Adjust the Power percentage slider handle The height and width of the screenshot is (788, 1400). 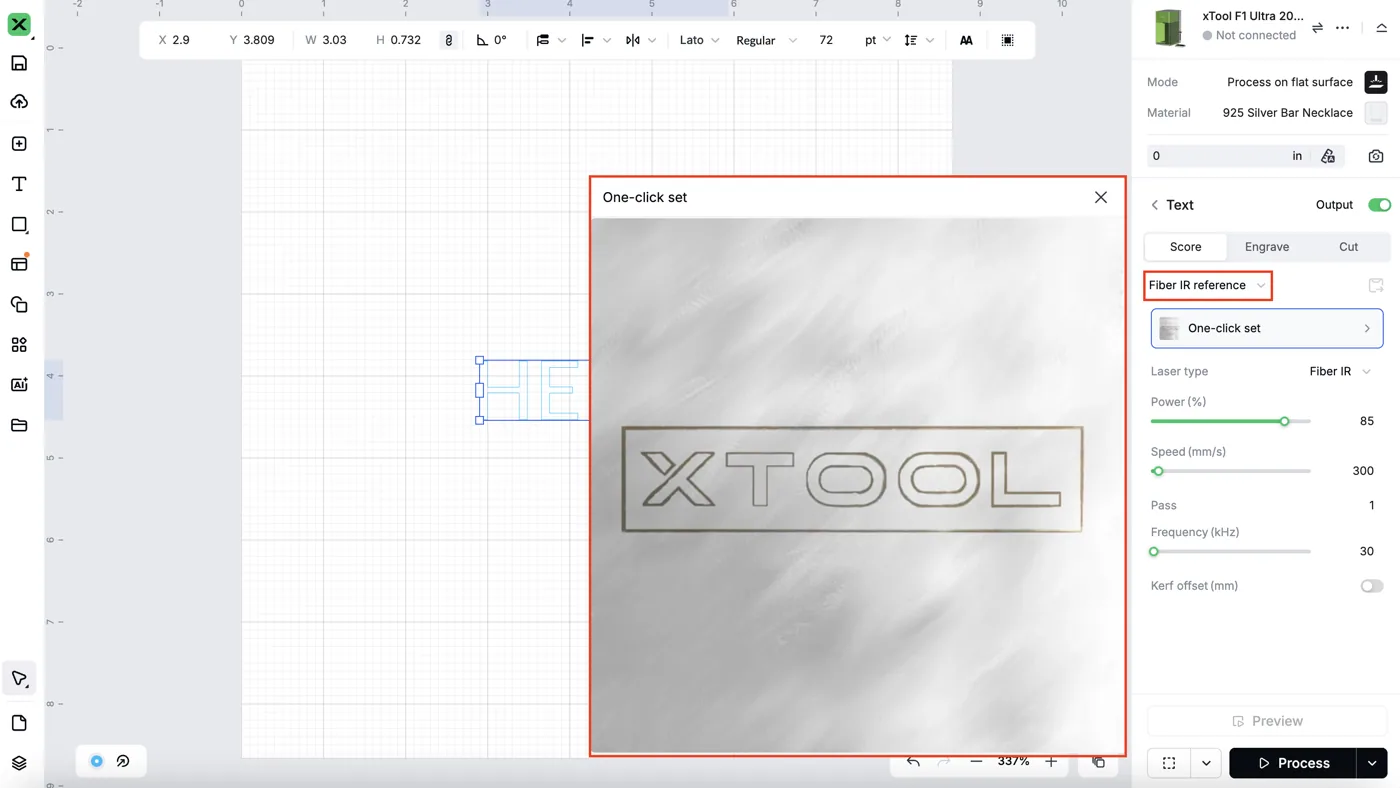[x=1285, y=421]
